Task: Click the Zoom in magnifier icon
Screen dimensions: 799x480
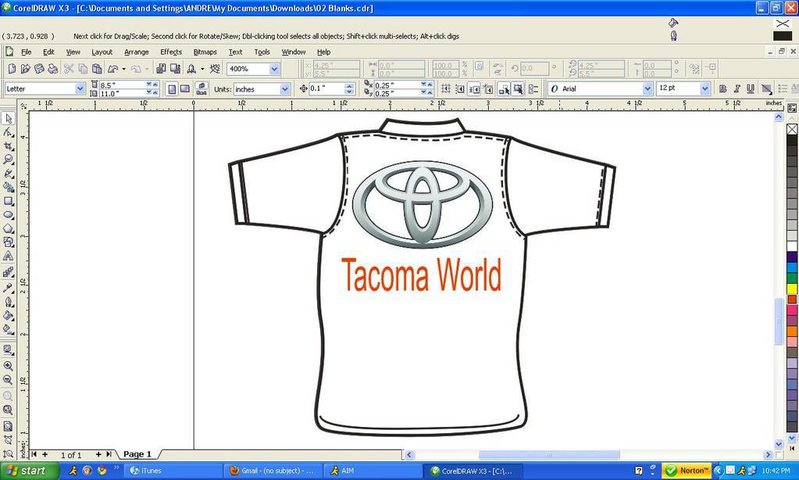Action: coord(8,366)
